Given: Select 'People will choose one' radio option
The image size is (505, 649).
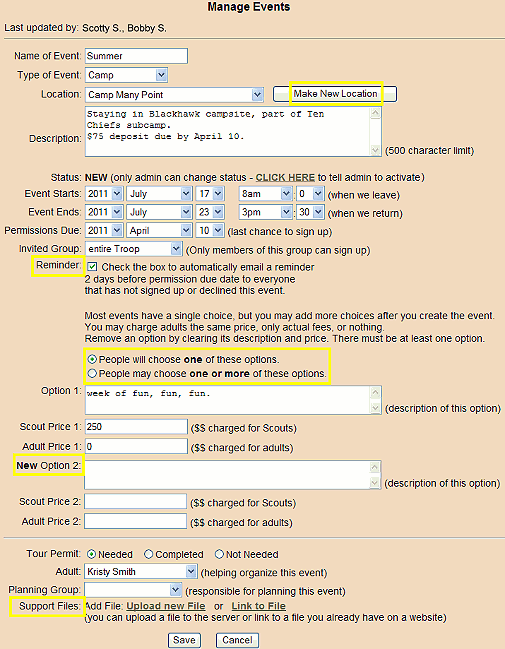Looking at the screenshot, I should (92, 359).
